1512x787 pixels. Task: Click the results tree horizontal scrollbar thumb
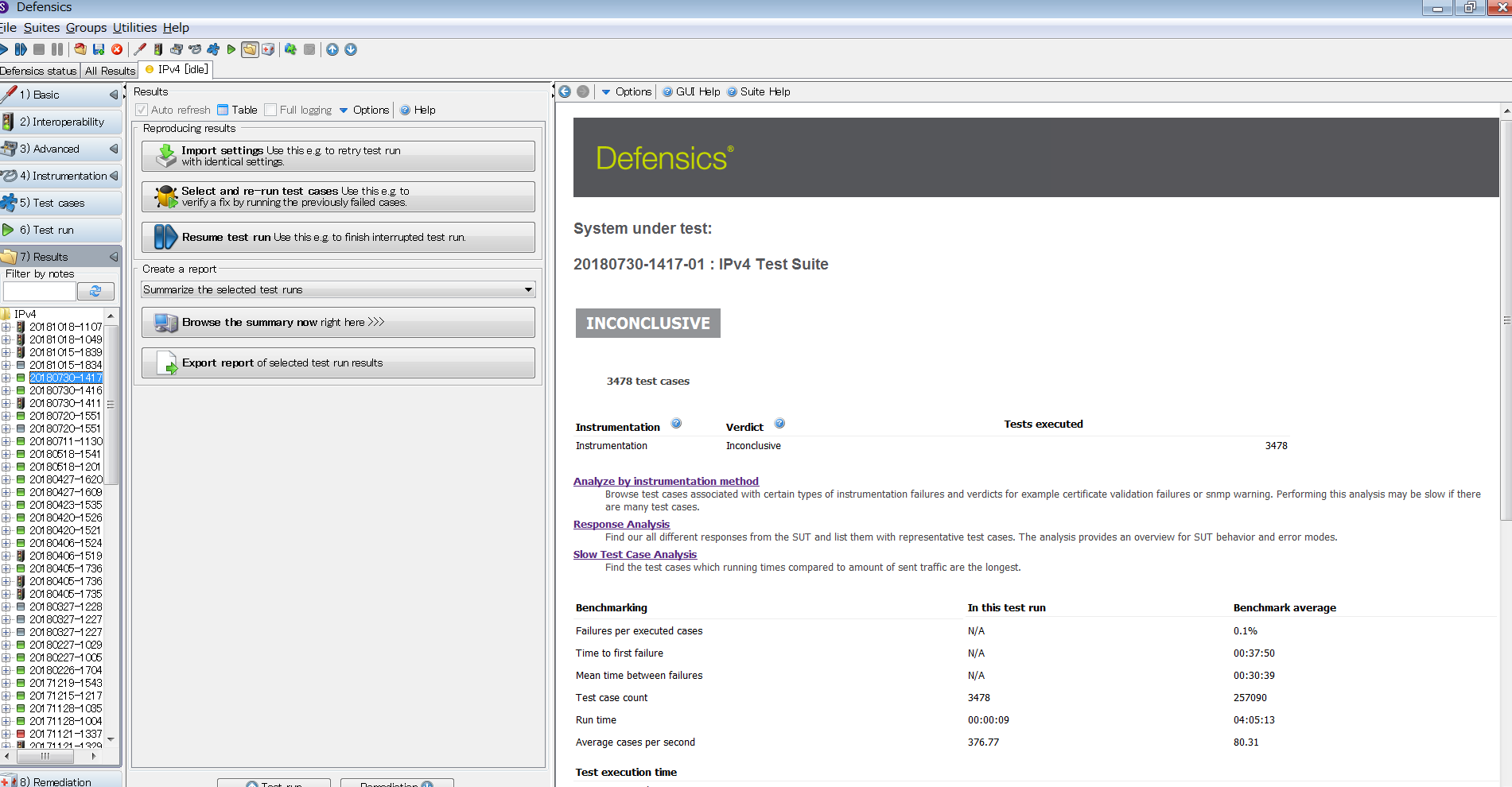pos(45,756)
